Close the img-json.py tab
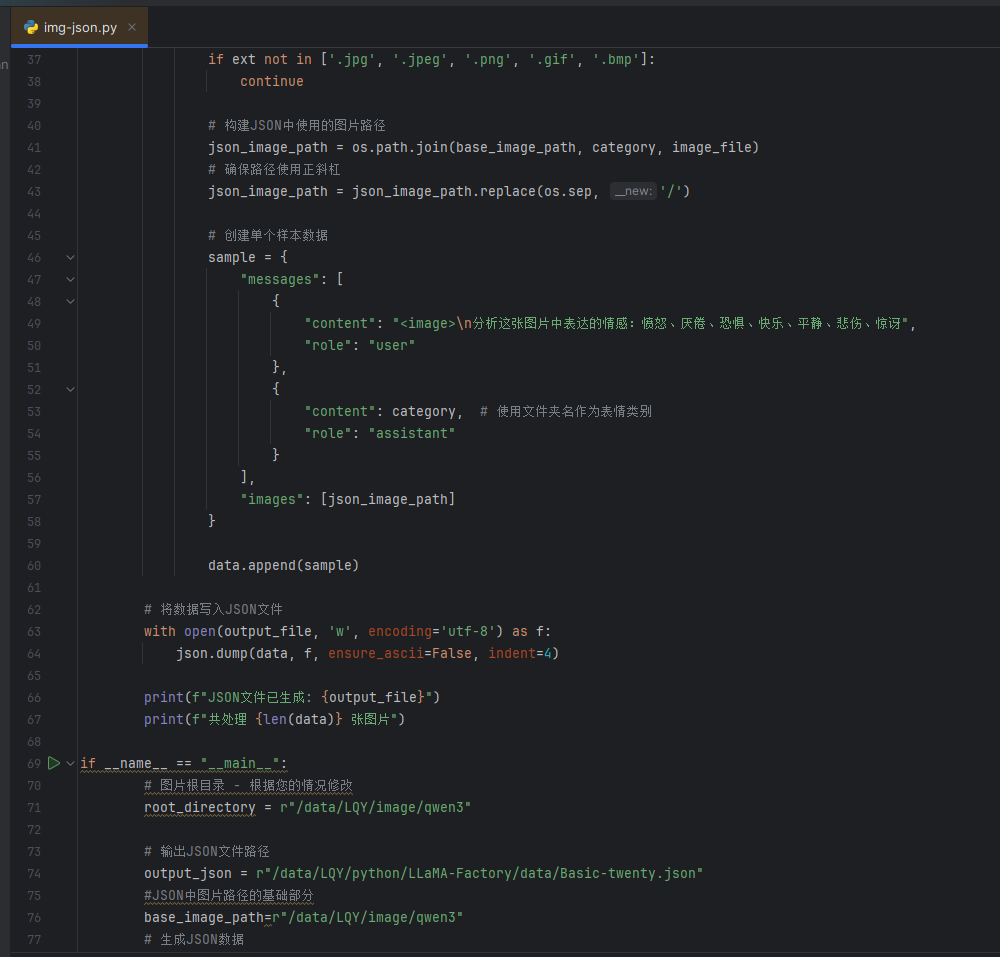The width and height of the screenshot is (1000, 957). point(132,27)
